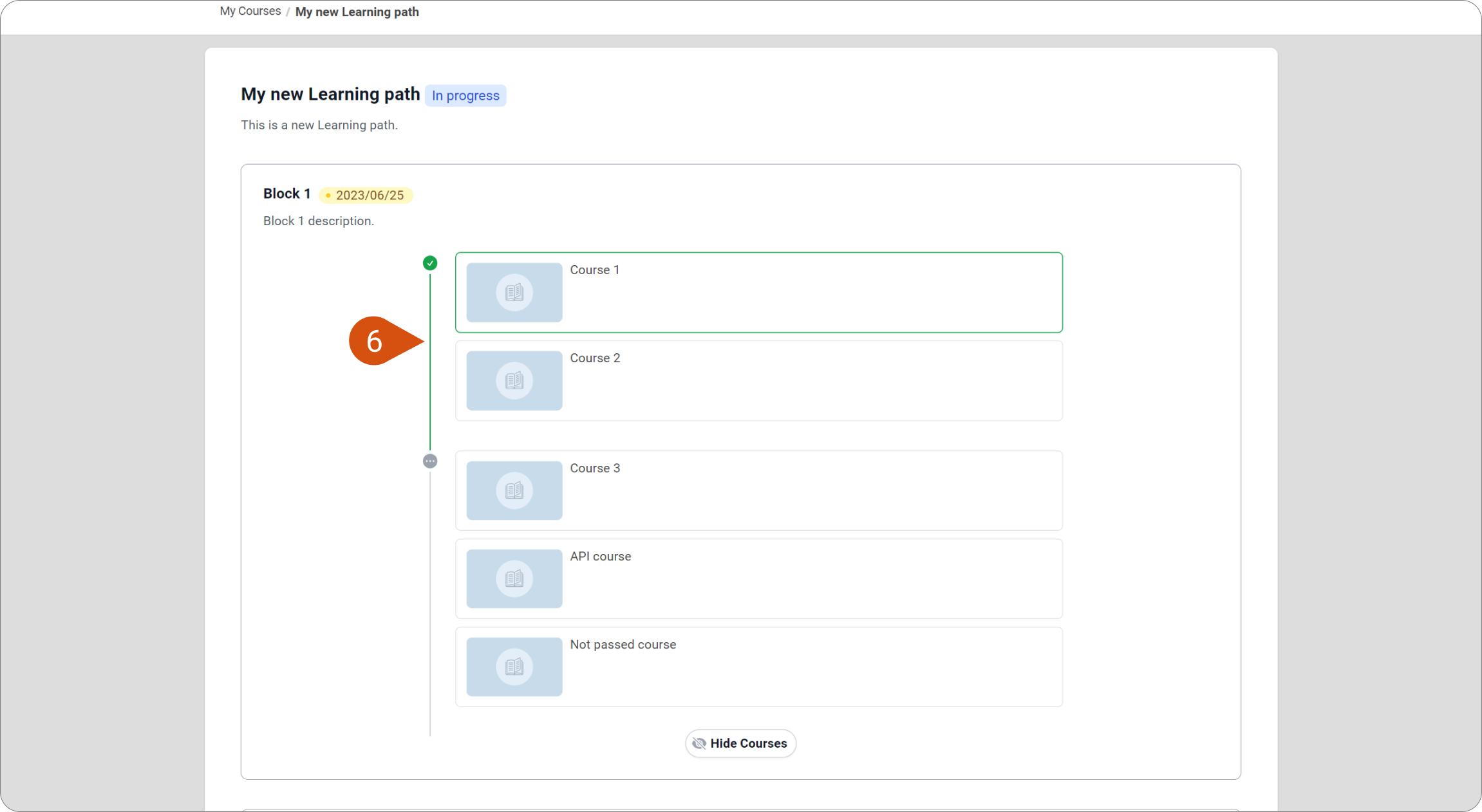
Task: Click the In progress status badge
Action: (465, 95)
